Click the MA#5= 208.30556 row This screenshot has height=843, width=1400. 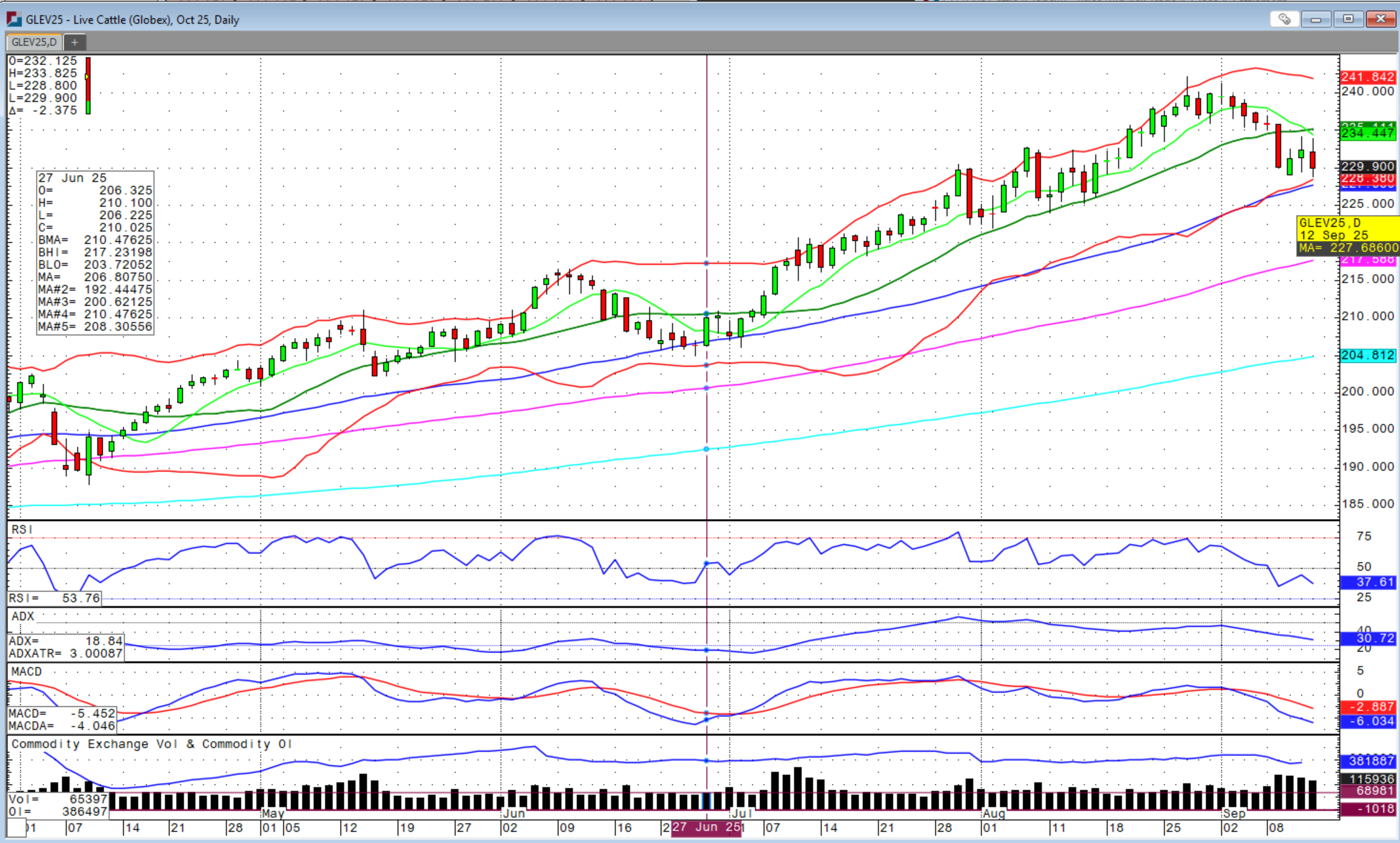pyautogui.click(x=95, y=326)
